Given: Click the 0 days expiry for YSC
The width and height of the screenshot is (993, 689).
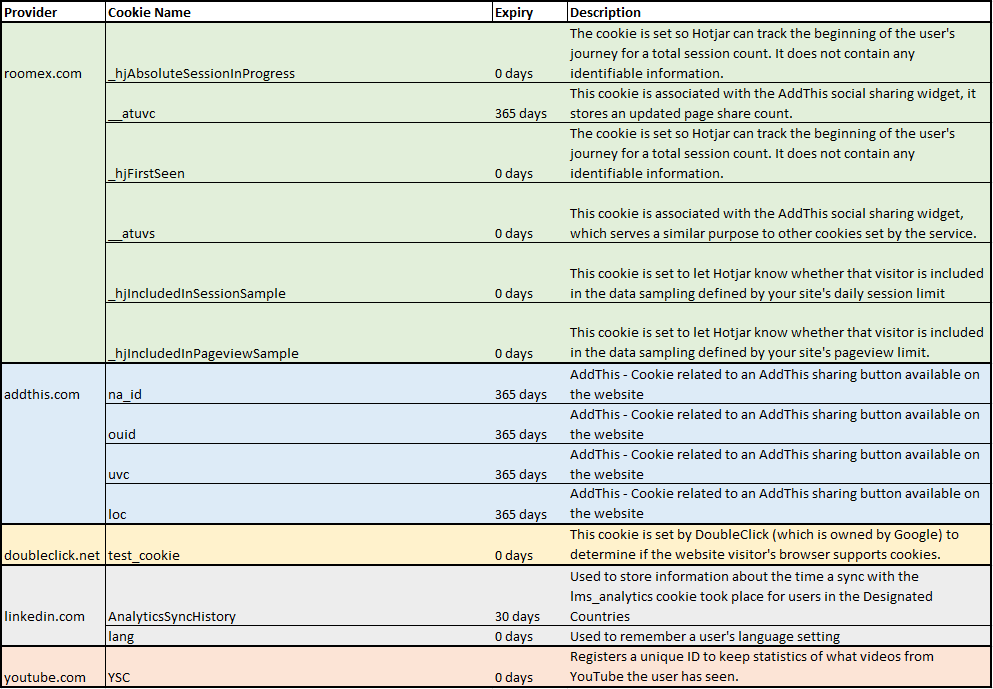Looking at the screenshot, I should [530, 666].
